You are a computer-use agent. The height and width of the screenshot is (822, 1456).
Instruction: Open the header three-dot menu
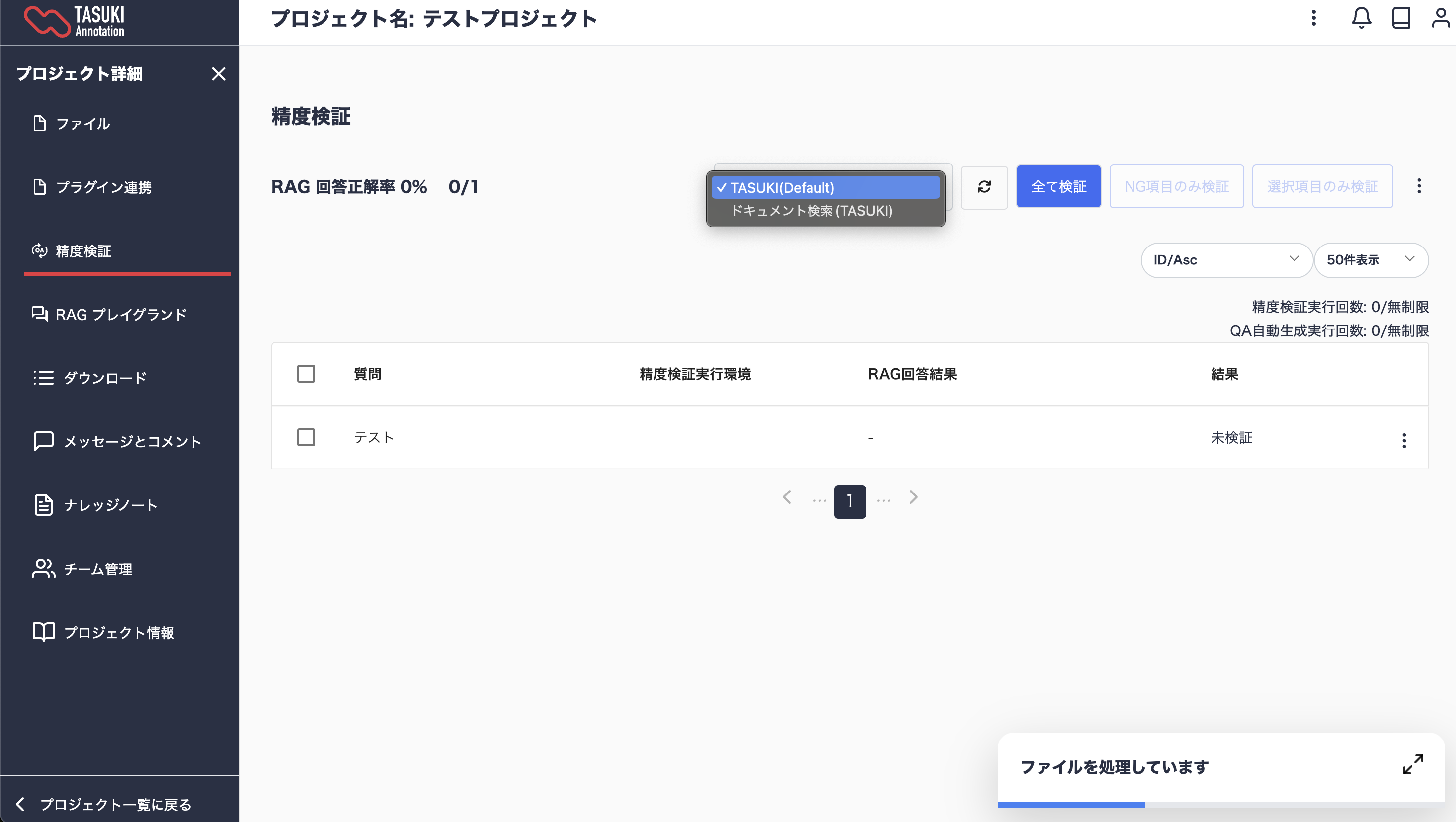click(x=1313, y=18)
